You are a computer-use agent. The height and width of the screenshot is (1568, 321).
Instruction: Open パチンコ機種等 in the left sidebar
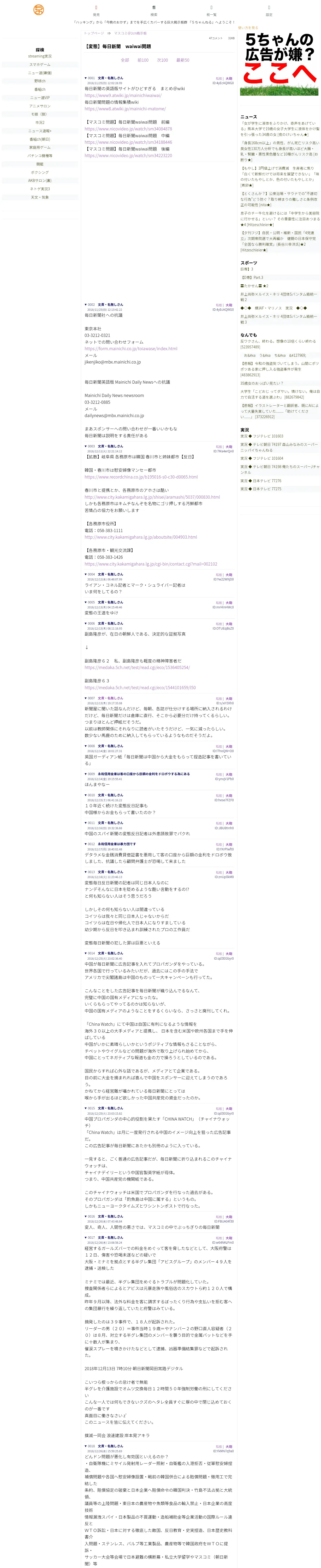tap(40, 156)
